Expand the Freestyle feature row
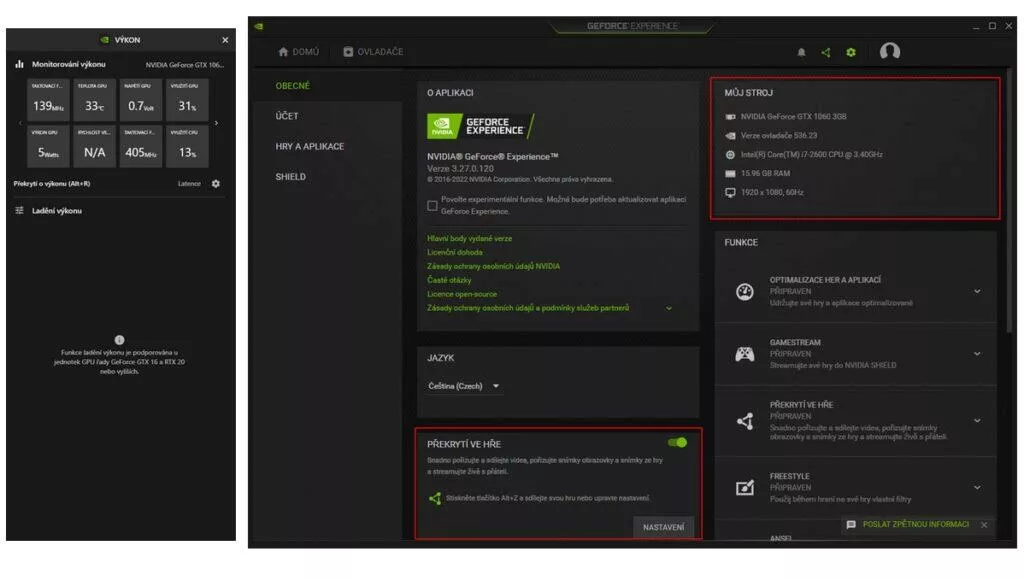The height and width of the screenshot is (581, 1024). [x=976, y=488]
